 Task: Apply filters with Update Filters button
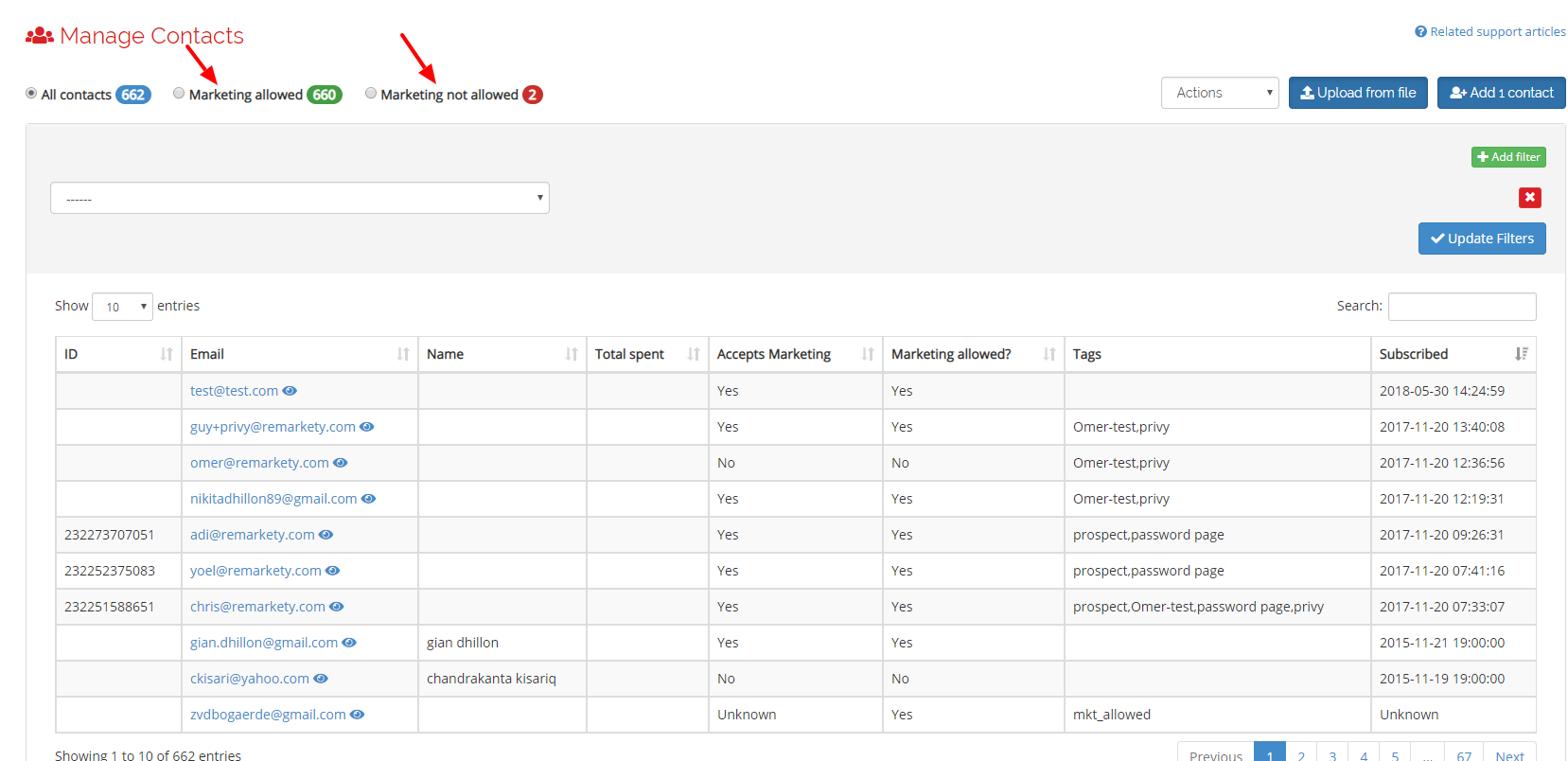click(1482, 239)
